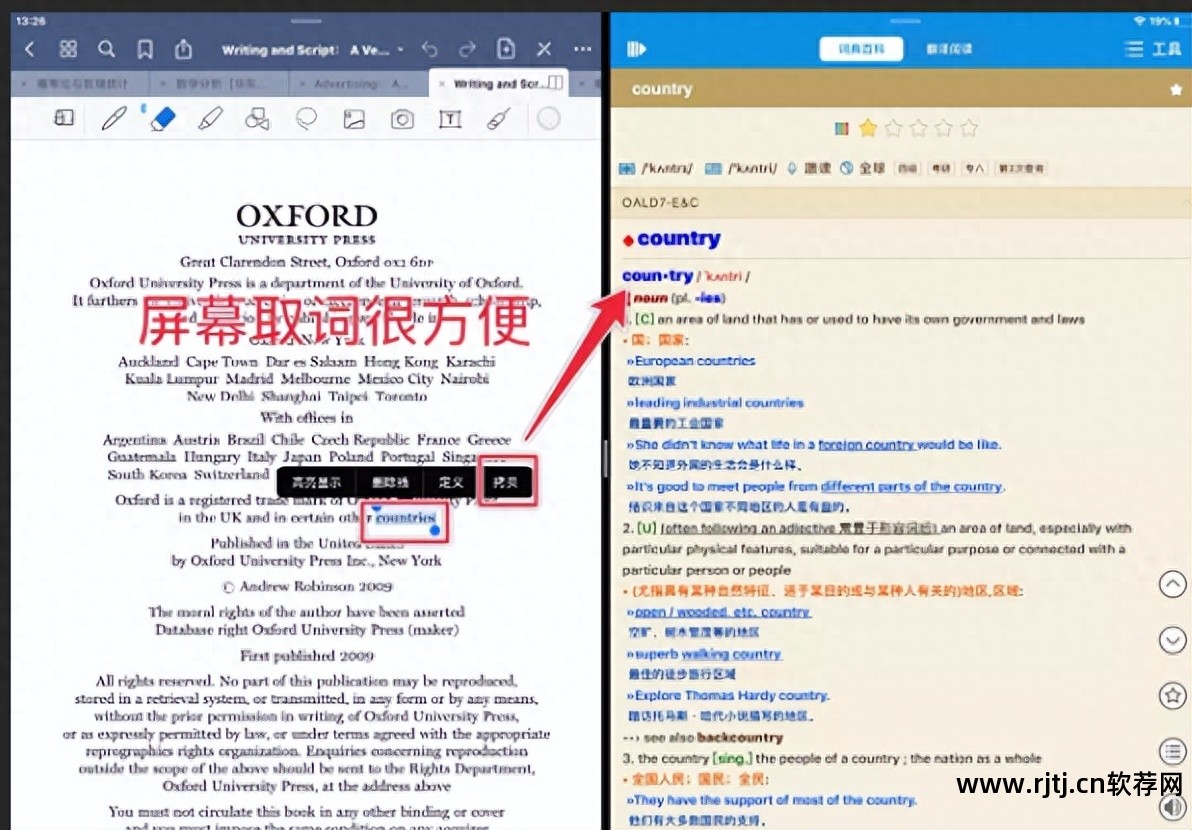Open the eraser size circle option

(548, 119)
